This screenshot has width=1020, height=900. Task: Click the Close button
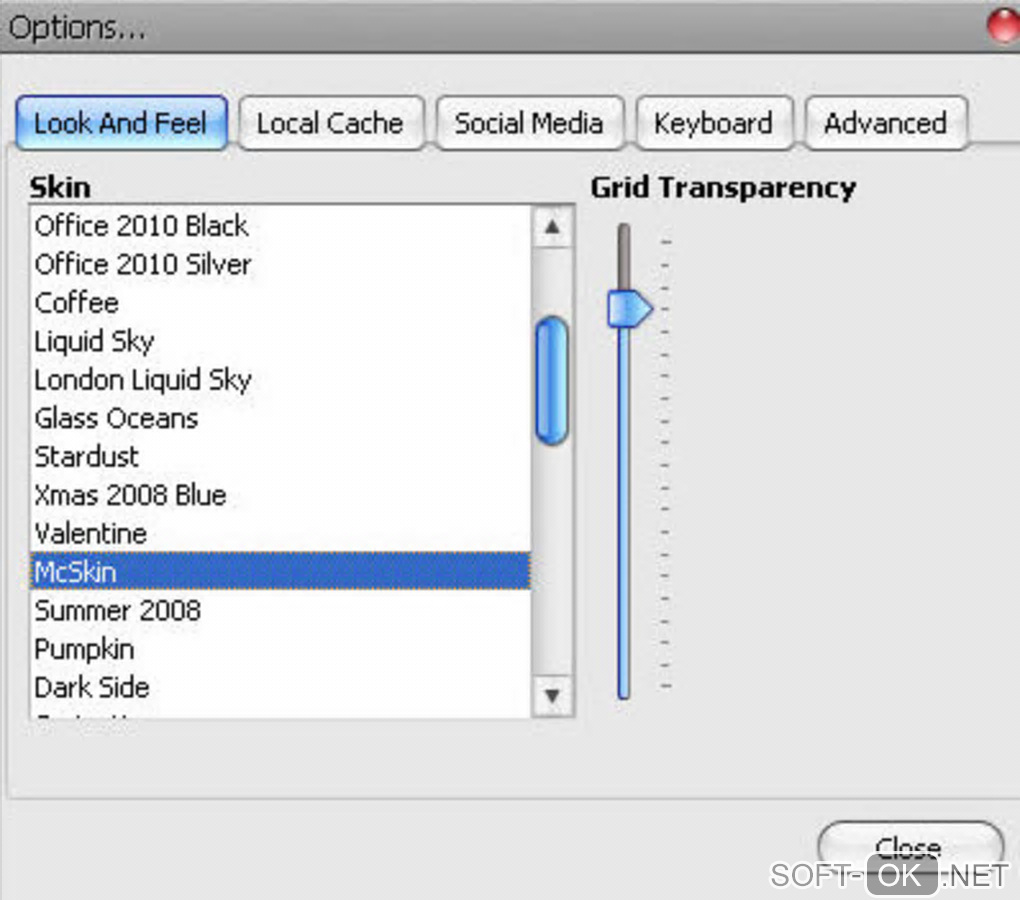(910, 848)
